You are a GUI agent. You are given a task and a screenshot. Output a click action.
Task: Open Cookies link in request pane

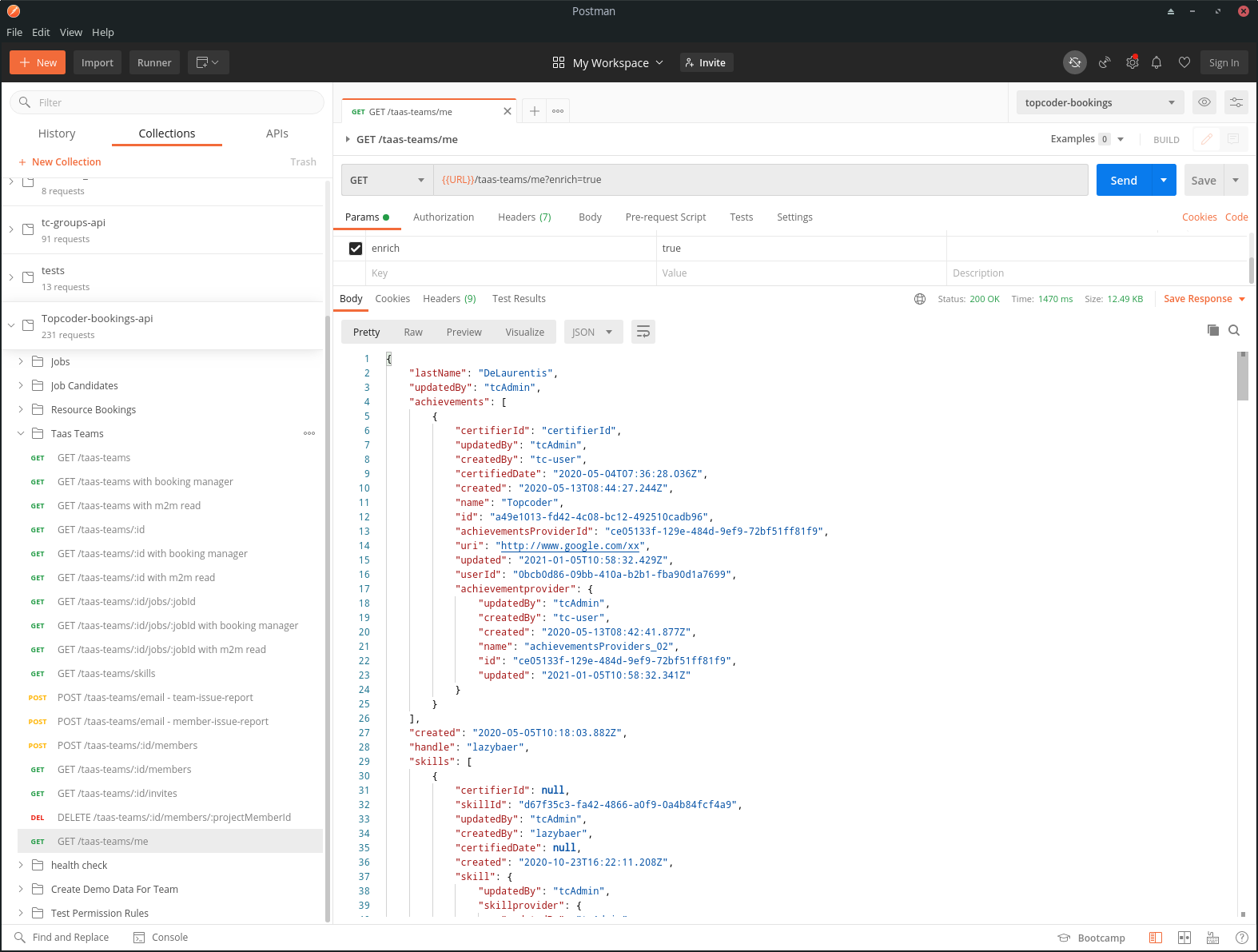pos(1200,217)
